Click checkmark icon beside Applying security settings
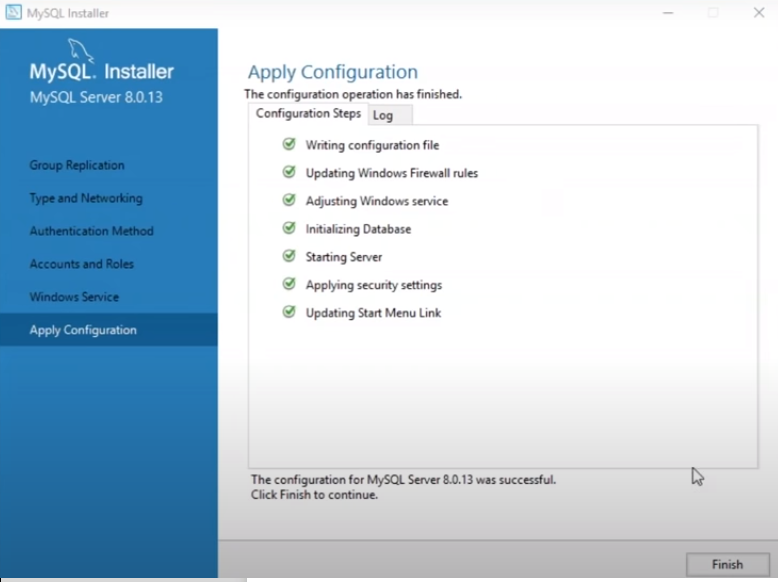Image resolution: width=778 pixels, height=582 pixels. (x=289, y=284)
